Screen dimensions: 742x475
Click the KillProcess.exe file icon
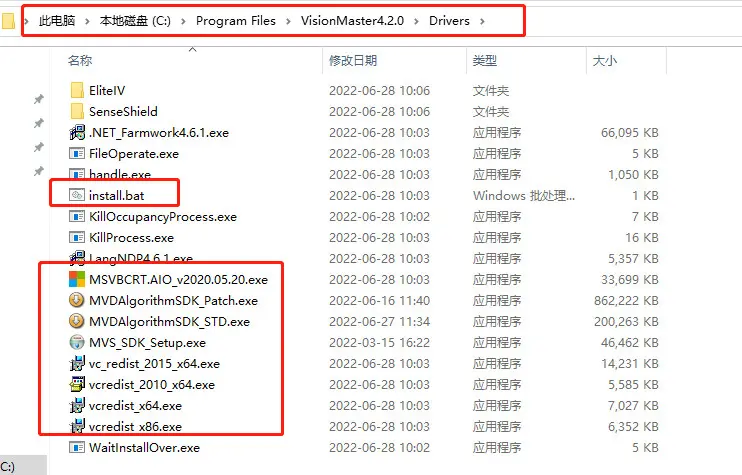point(77,238)
